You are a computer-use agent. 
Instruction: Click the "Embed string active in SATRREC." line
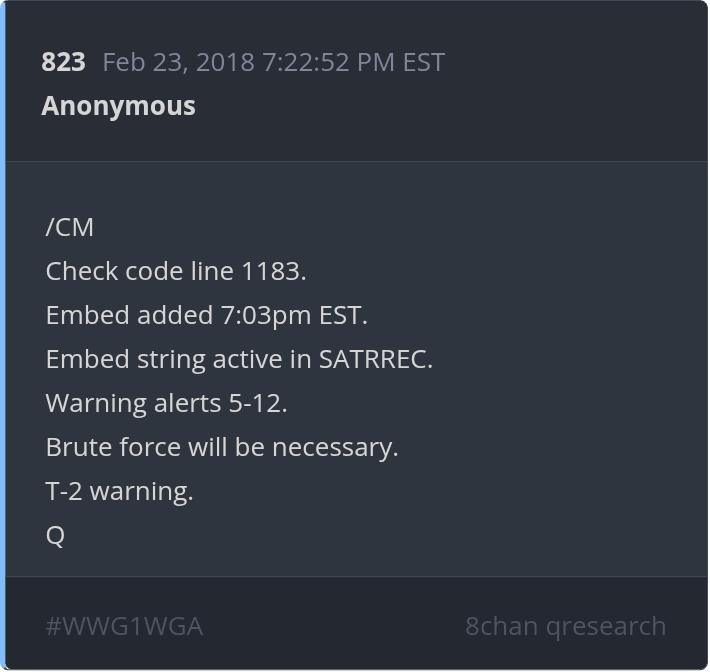coord(239,359)
